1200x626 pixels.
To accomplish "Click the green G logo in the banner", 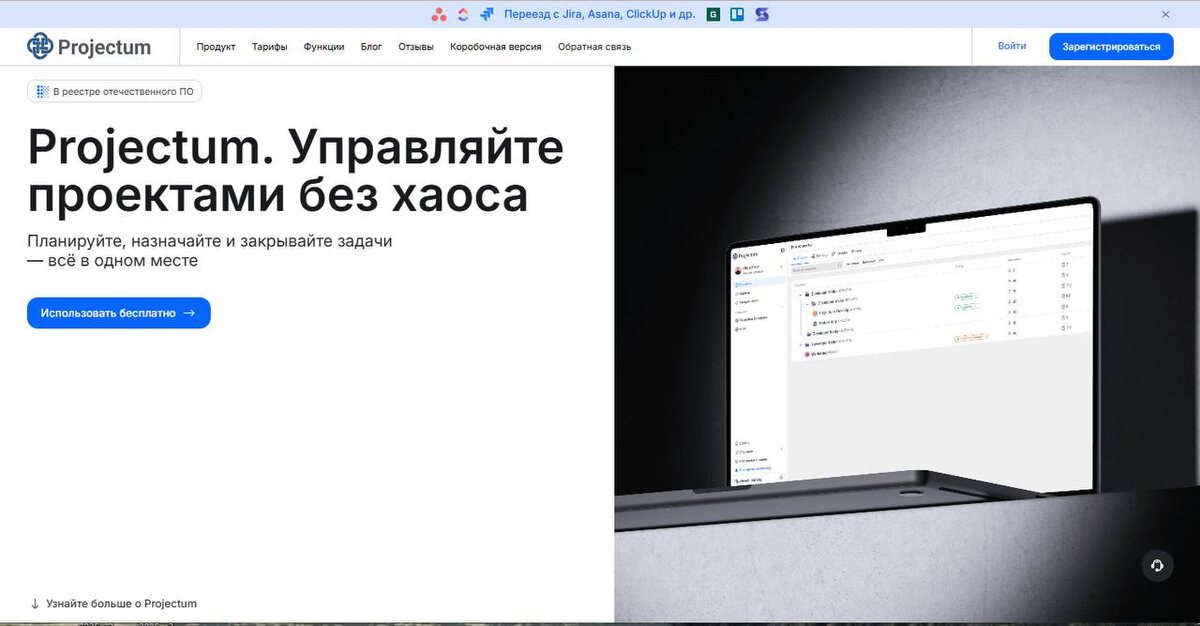I will click(713, 15).
